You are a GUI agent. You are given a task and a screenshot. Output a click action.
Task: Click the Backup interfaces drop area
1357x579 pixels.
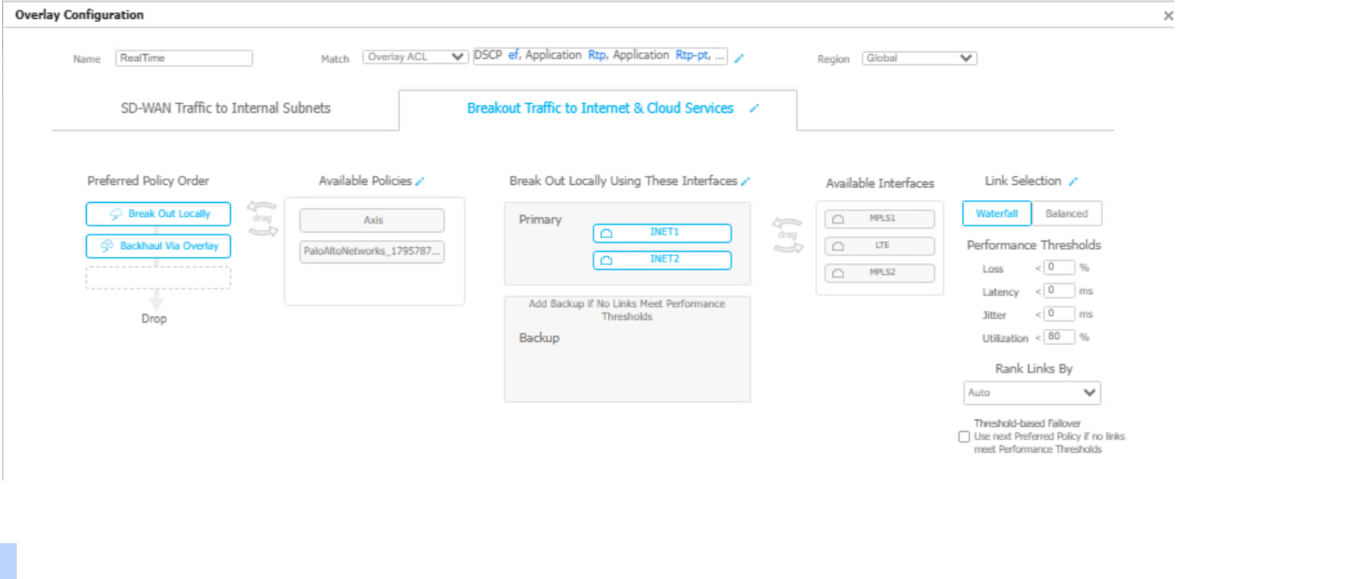click(x=627, y=349)
